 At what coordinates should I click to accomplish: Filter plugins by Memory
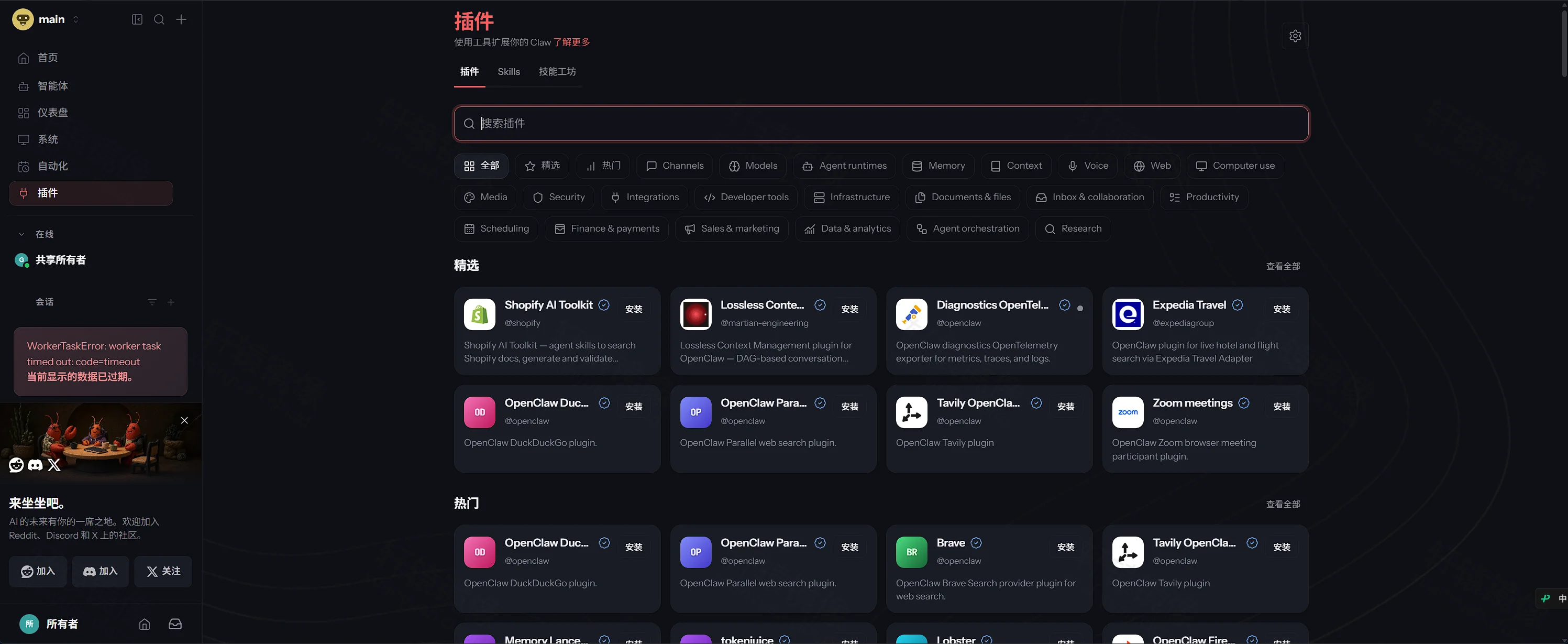[938, 166]
